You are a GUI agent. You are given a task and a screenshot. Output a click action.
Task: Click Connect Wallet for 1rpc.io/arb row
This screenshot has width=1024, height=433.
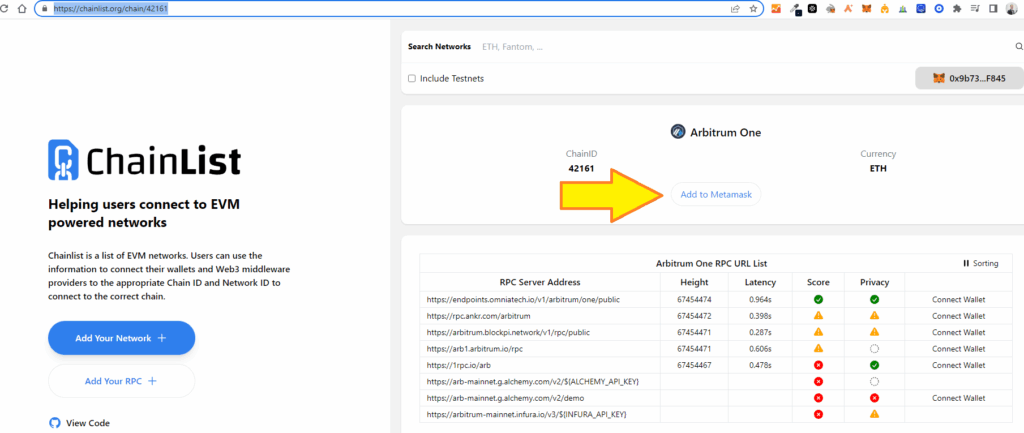coord(959,365)
